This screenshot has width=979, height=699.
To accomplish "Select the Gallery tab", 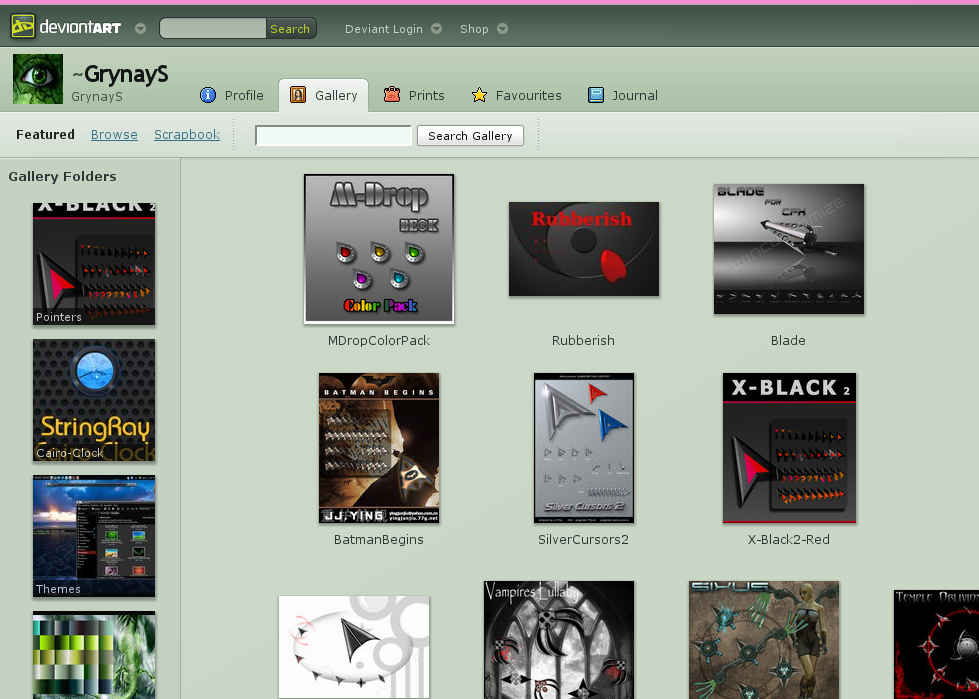I will (x=323, y=95).
